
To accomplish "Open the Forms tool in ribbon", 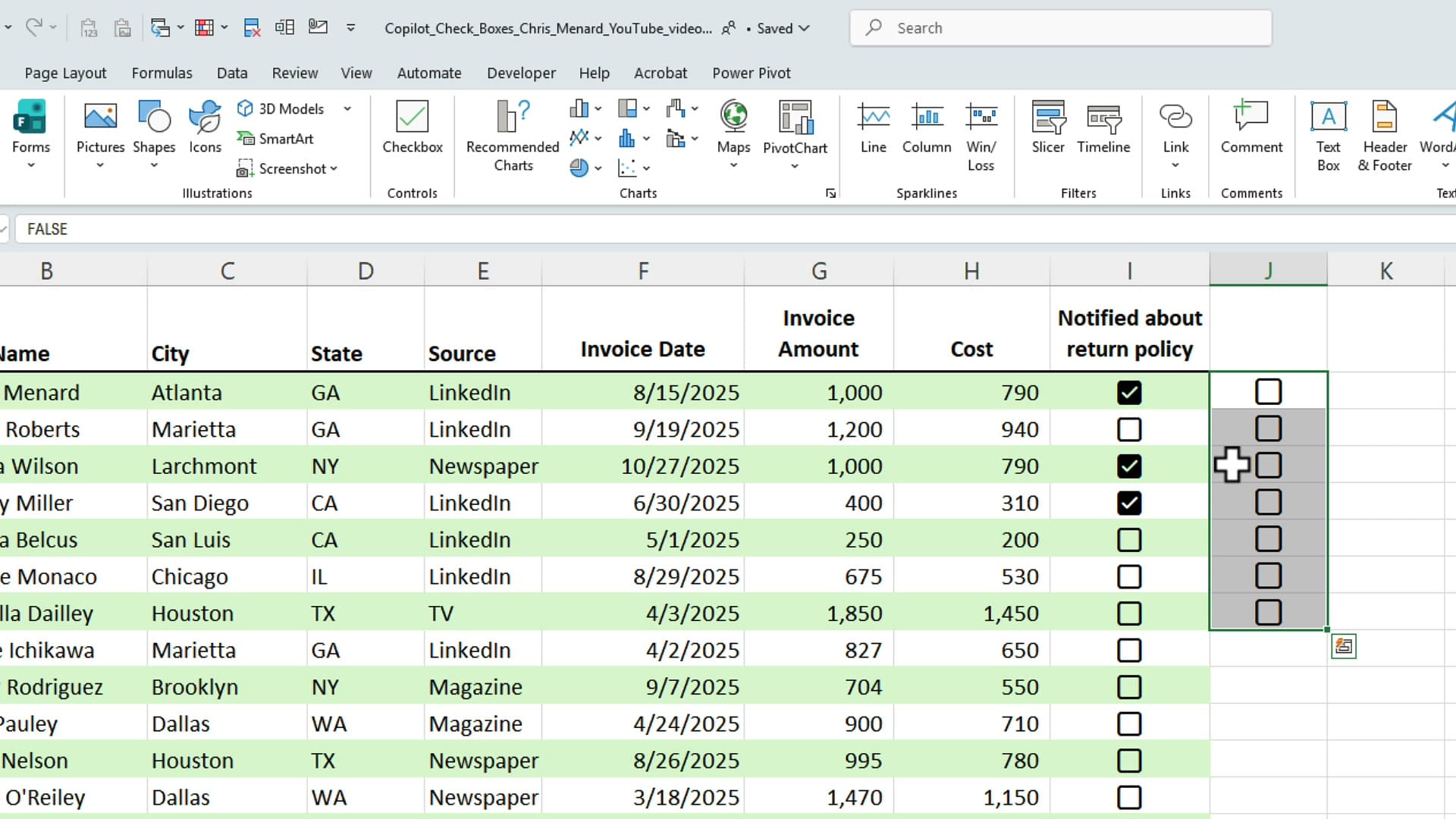I will [x=30, y=134].
